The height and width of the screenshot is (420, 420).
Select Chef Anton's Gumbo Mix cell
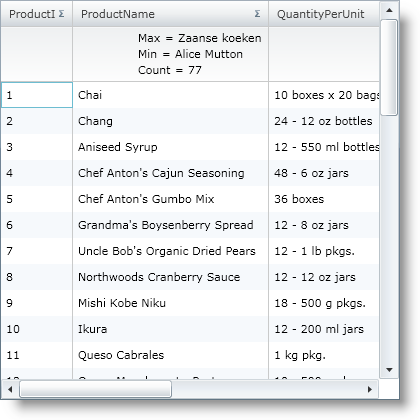171,199
